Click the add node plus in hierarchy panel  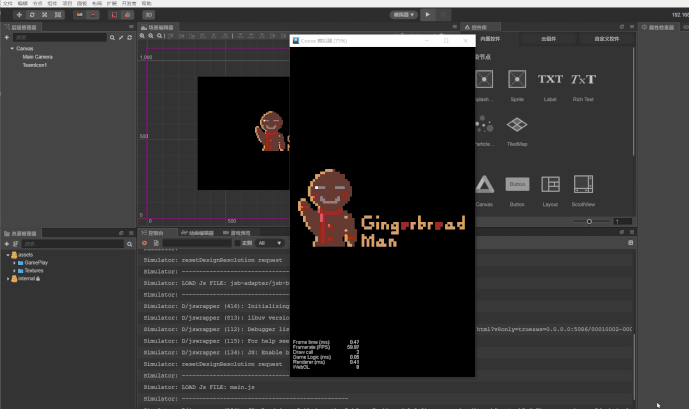point(7,38)
